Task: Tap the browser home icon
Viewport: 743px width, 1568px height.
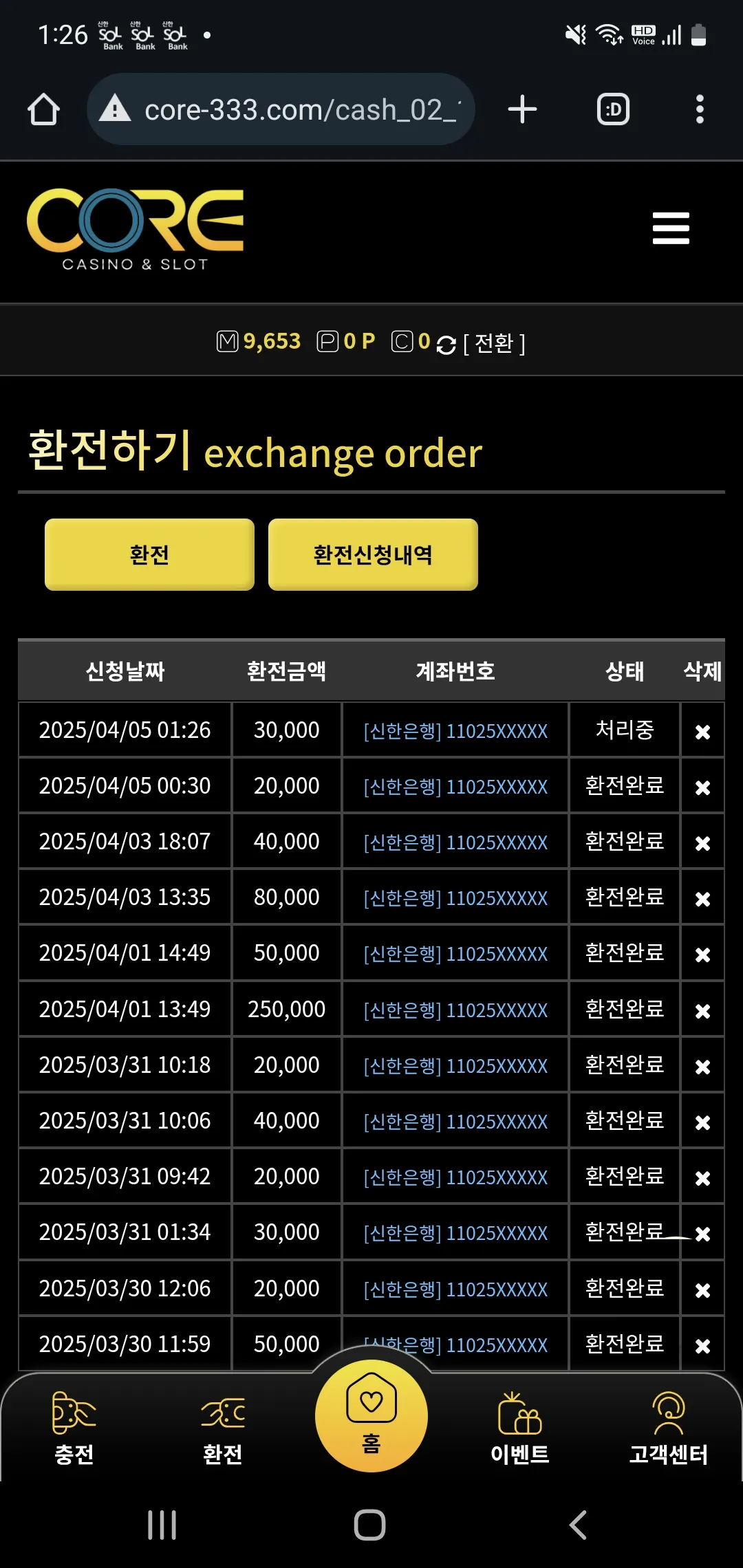Action: pos(43,109)
